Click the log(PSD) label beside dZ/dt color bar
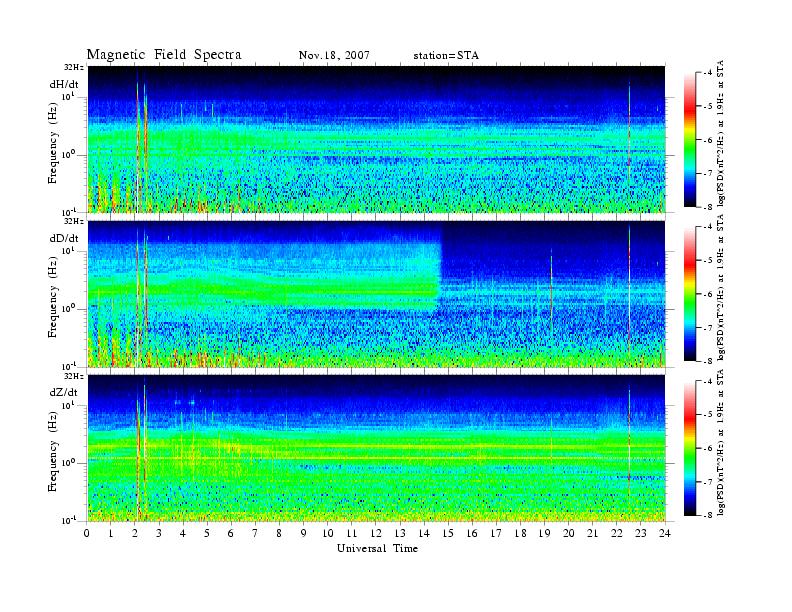The height and width of the screenshot is (612, 792). click(x=721, y=442)
